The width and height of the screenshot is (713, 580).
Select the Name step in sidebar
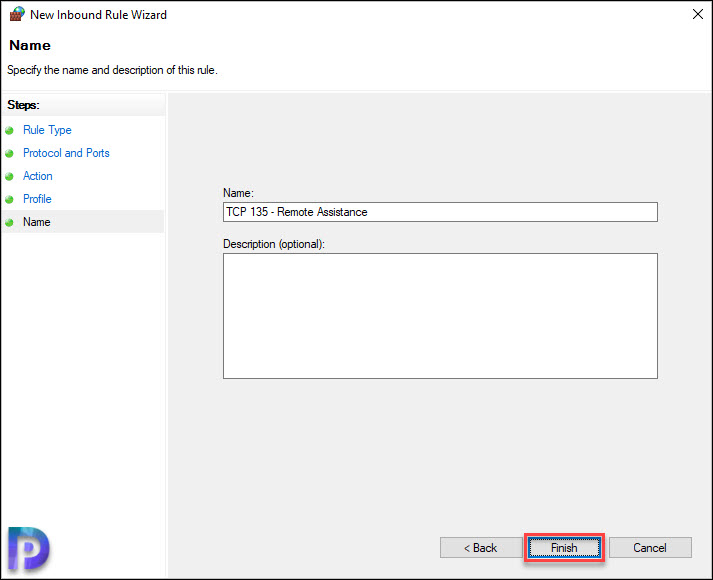[x=37, y=222]
